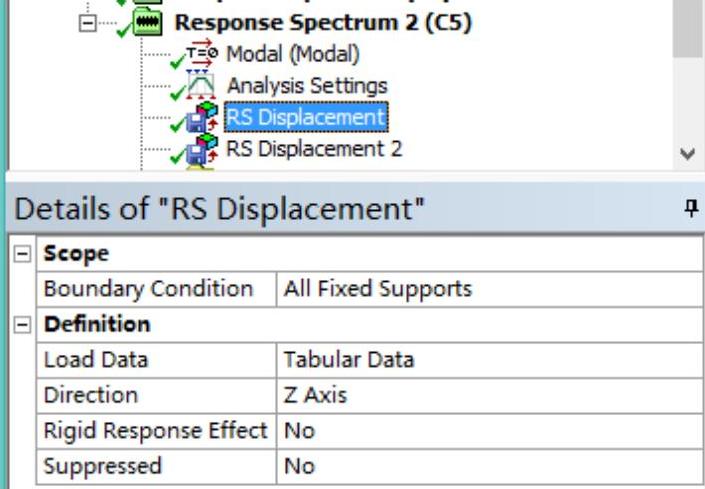Click the tree scrollbar down arrow
Viewport: 705px width, 489px height.
click(x=686, y=154)
